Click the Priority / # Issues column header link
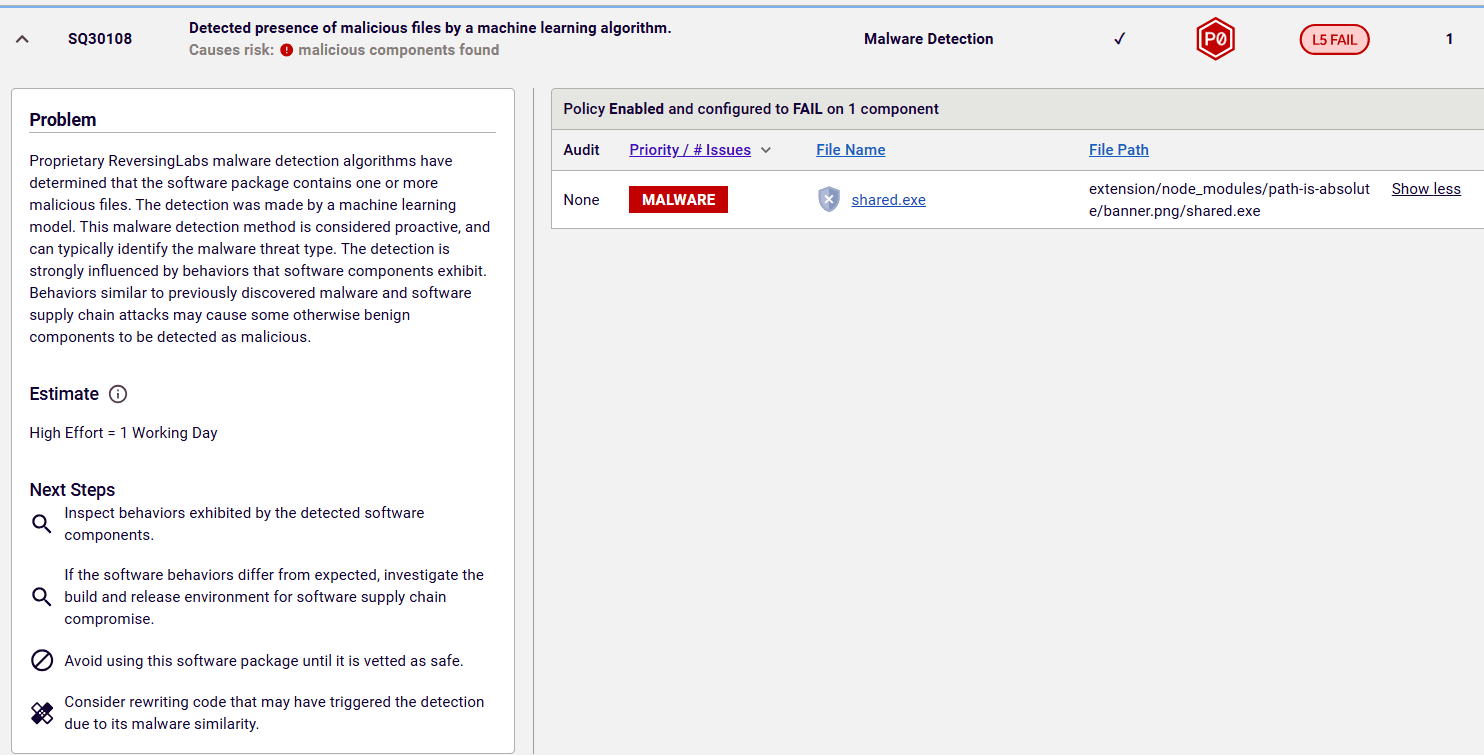The height and width of the screenshot is (755, 1484). (690, 150)
